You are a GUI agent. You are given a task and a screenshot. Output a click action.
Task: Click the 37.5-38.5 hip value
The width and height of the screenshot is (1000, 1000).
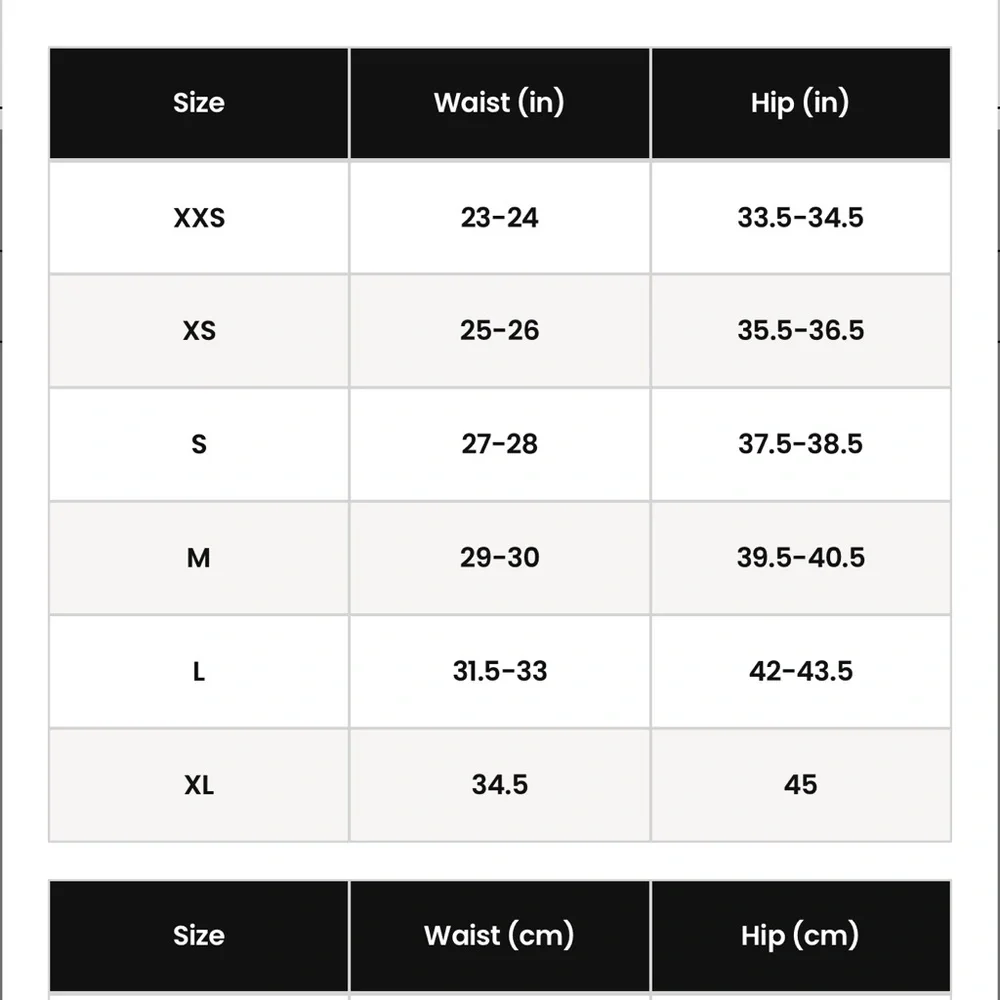[x=800, y=445]
